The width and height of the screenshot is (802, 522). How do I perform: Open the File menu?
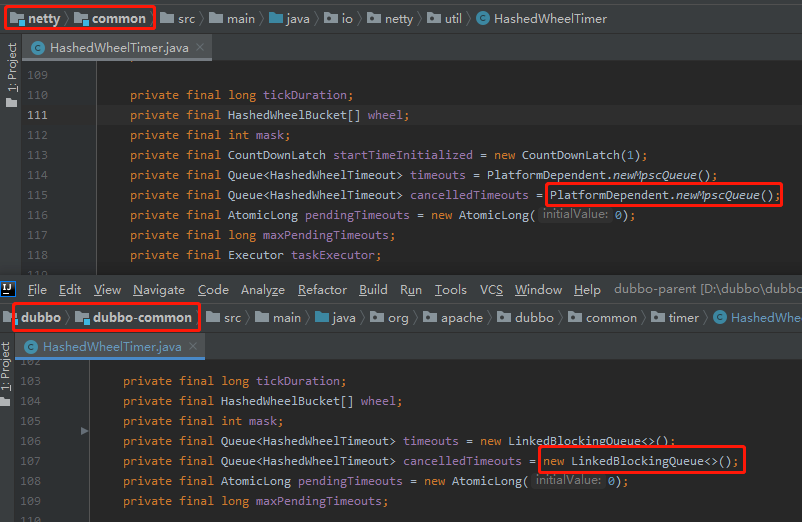tap(37, 290)
